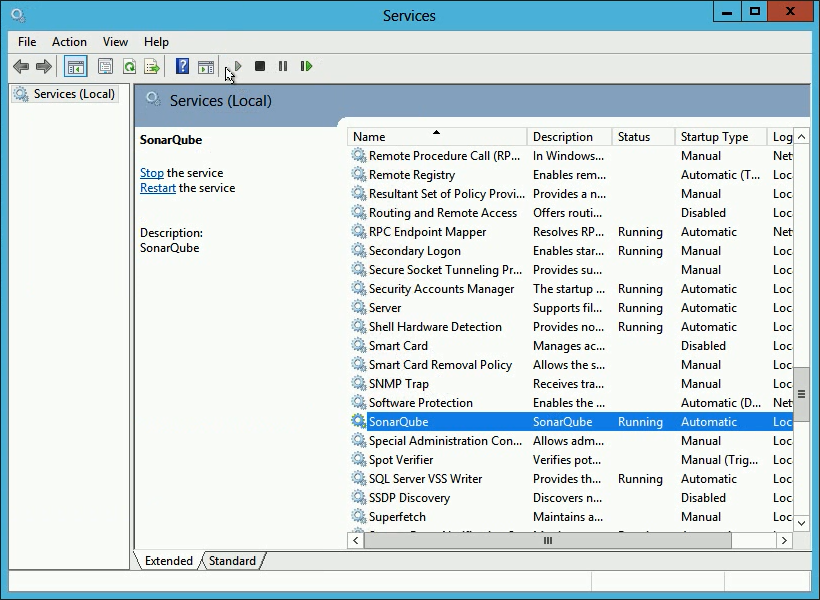Open the Action menu
The width and height of the screenshot is (820, 600).
tap(69, 42)
